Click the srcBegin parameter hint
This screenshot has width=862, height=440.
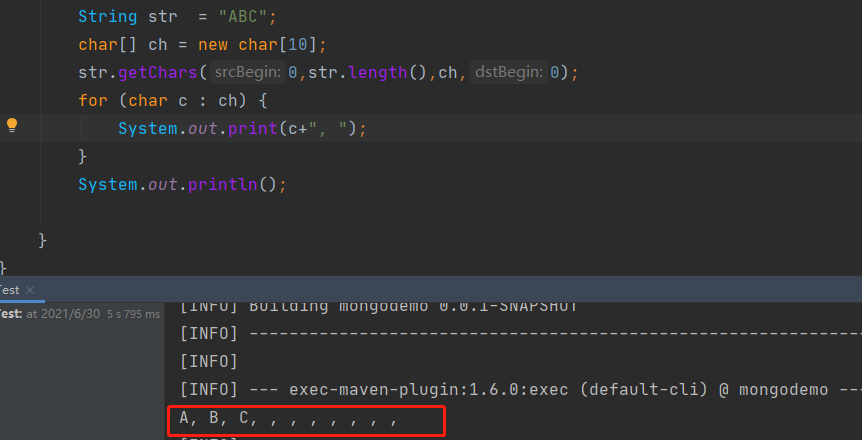[248, 72]
